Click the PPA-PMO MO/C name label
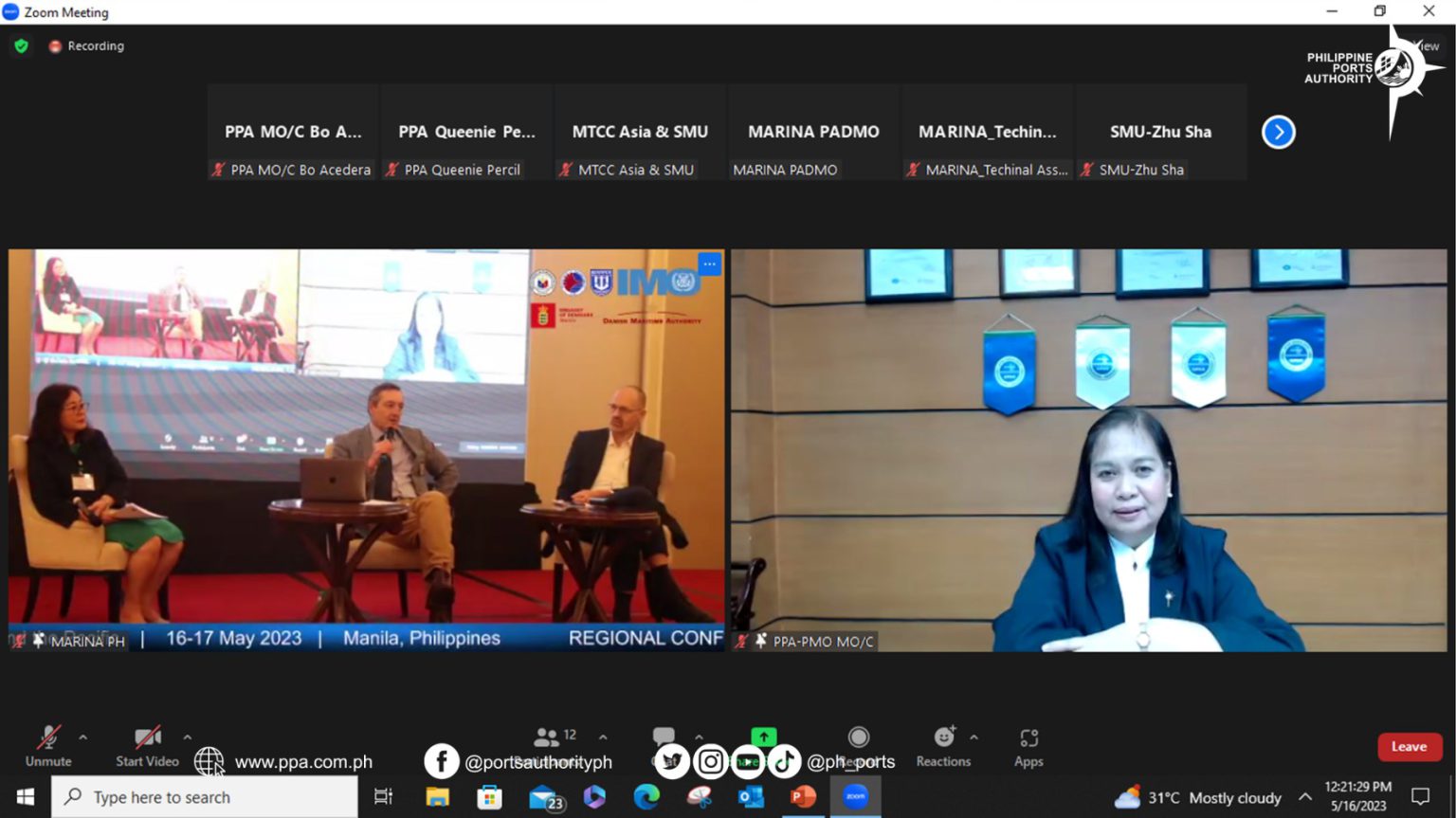 [x=823, y=642]
